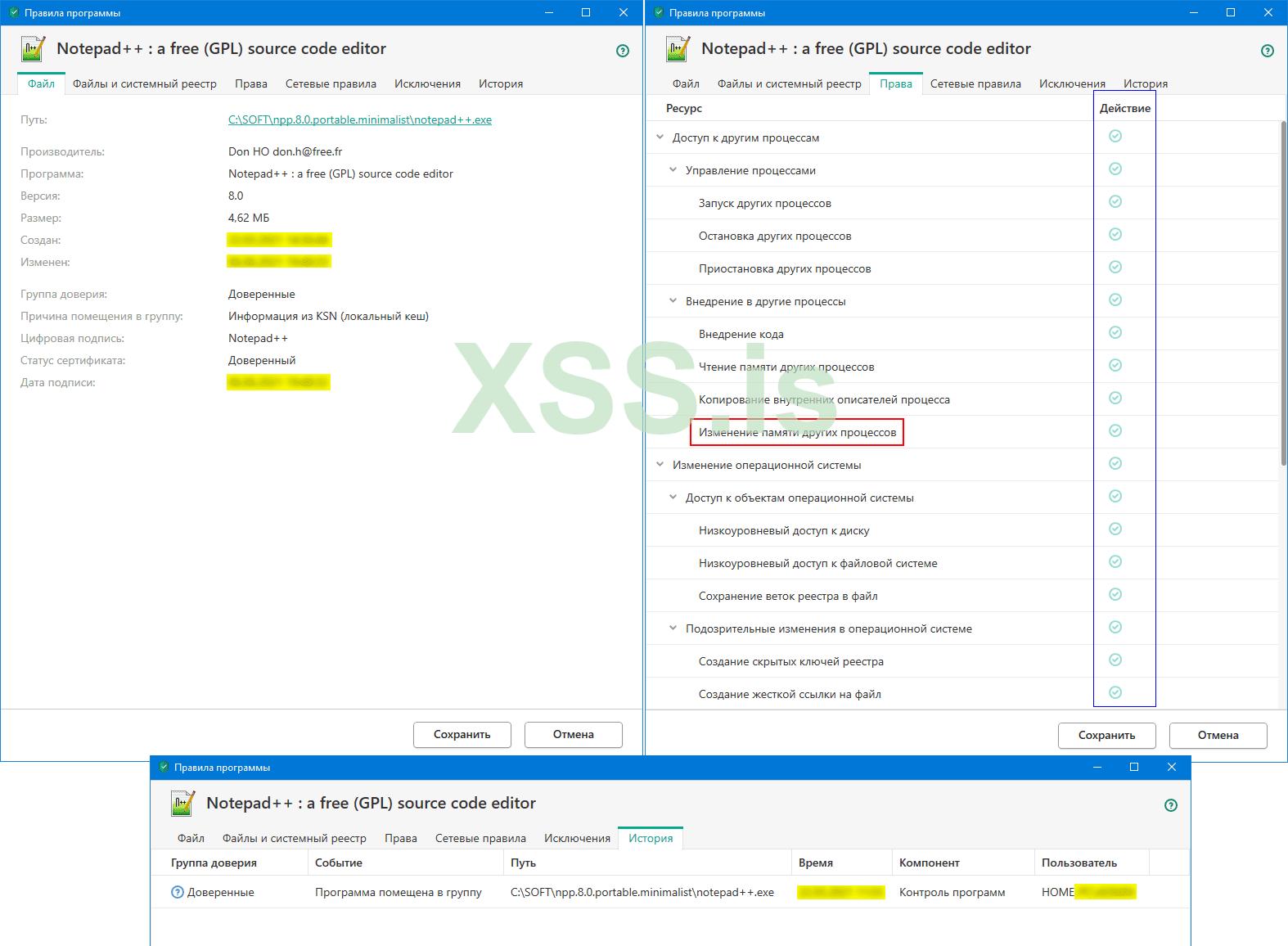Click the question icon beside Доверенные group
1288x946 pixels.
pyautogui.click(x=178, y=892)
